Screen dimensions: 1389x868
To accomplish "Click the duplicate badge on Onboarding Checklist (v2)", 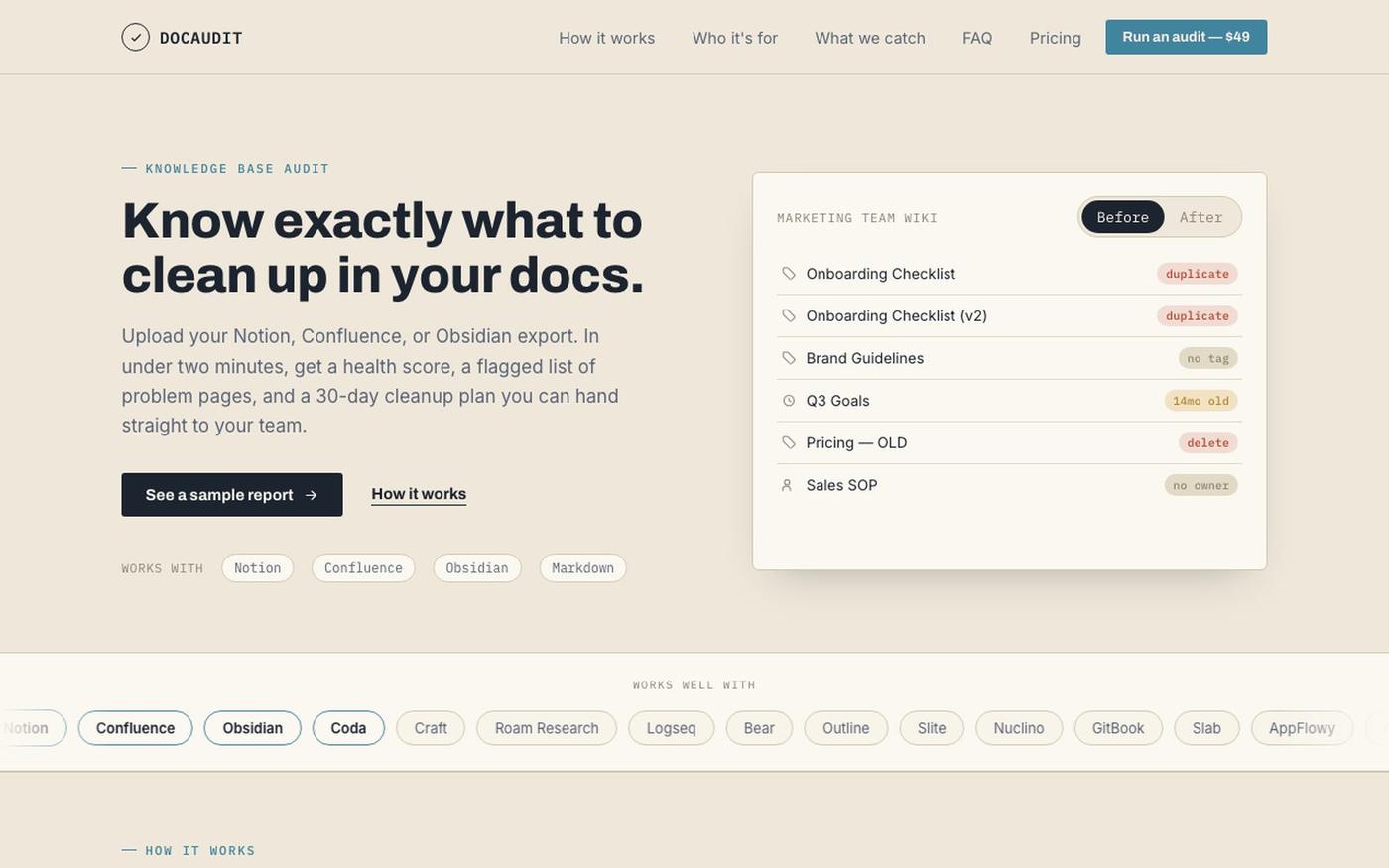I will (1197, 316).
